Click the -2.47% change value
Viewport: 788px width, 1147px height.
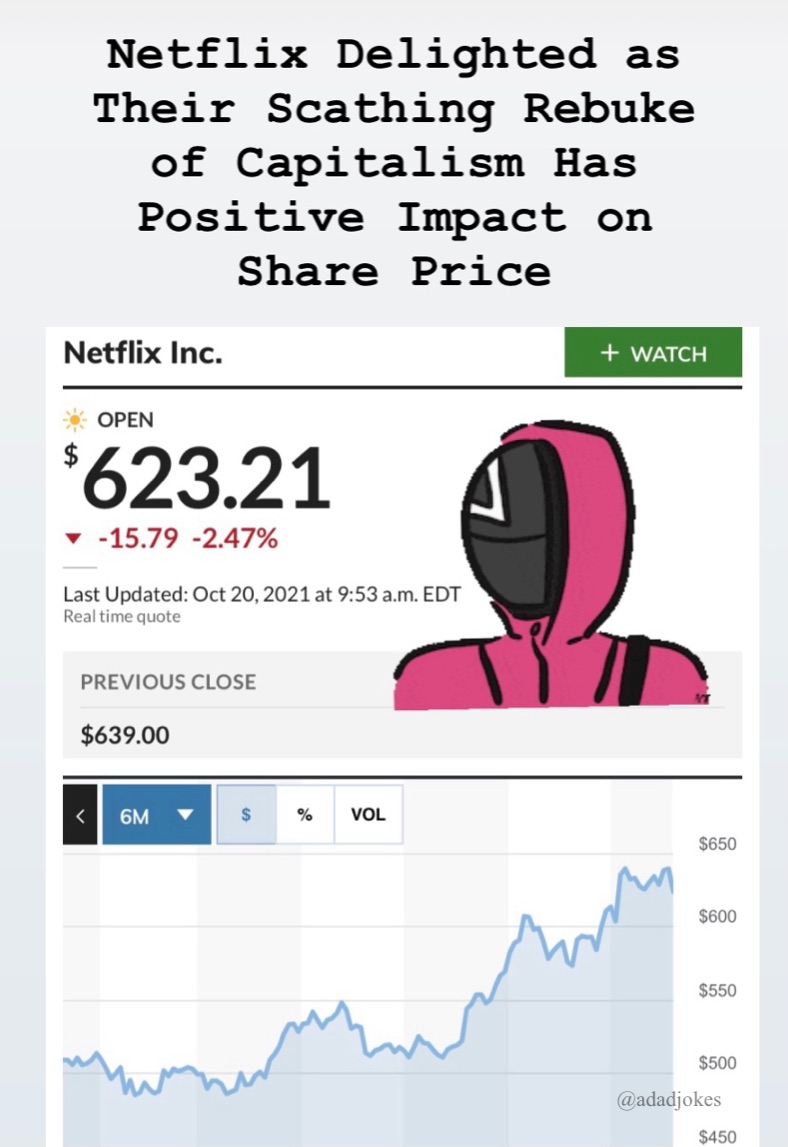pos(235,538)
